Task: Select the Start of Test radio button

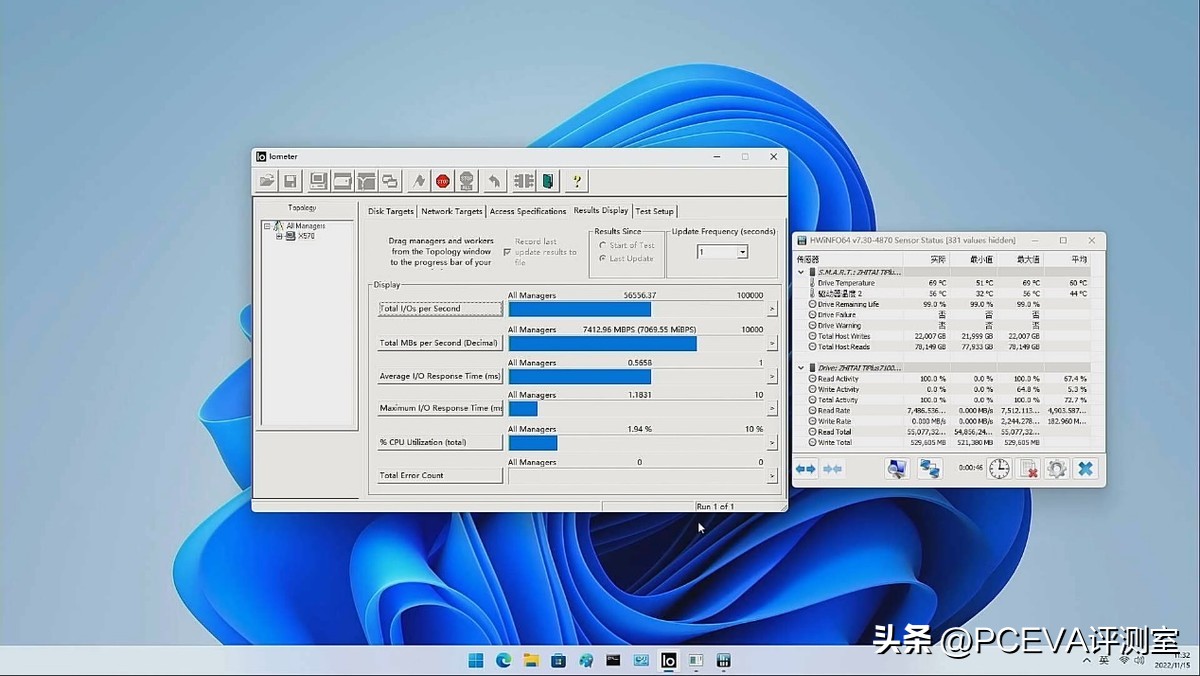Action: pos(603,245)
